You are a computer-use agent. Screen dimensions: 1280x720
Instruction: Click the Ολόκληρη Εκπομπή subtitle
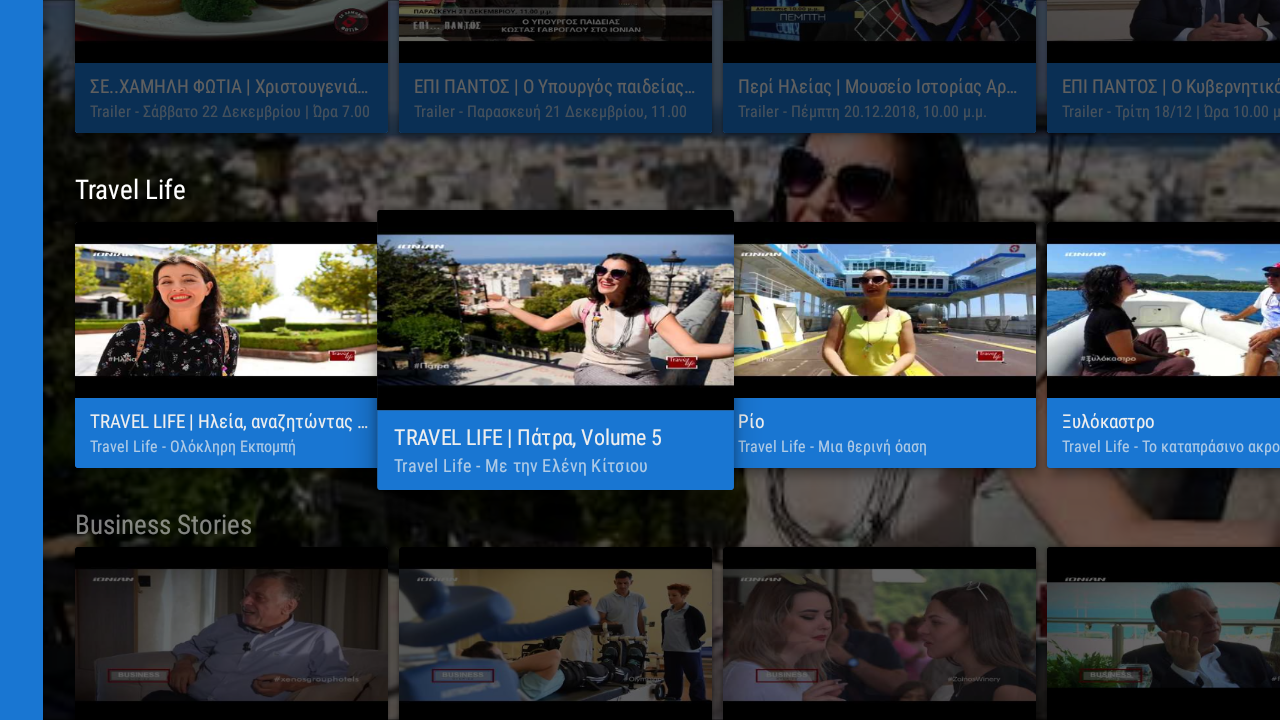pyautogui.click(x=193, y=446)
